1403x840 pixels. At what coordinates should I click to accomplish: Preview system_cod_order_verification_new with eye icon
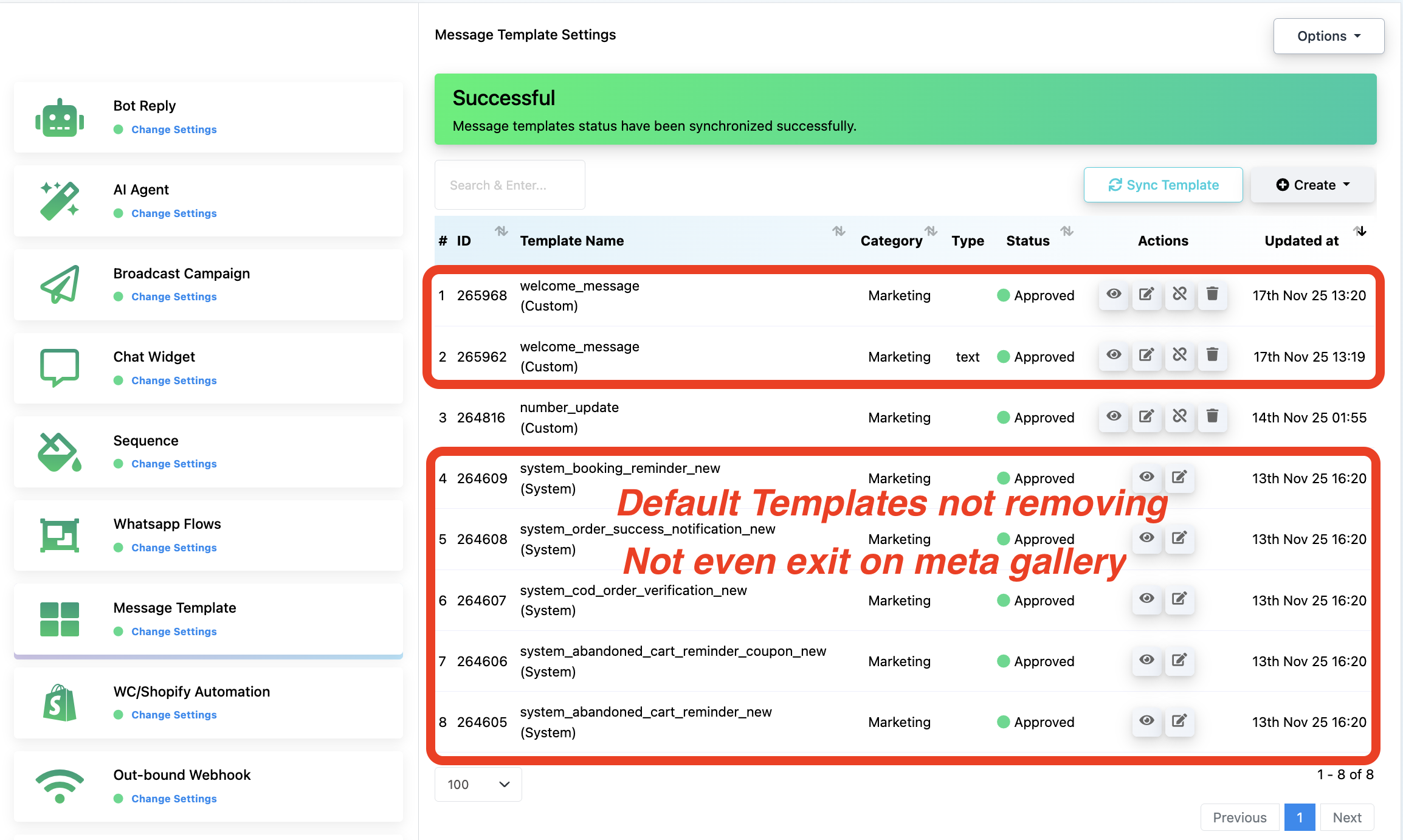pos(1146,599)
